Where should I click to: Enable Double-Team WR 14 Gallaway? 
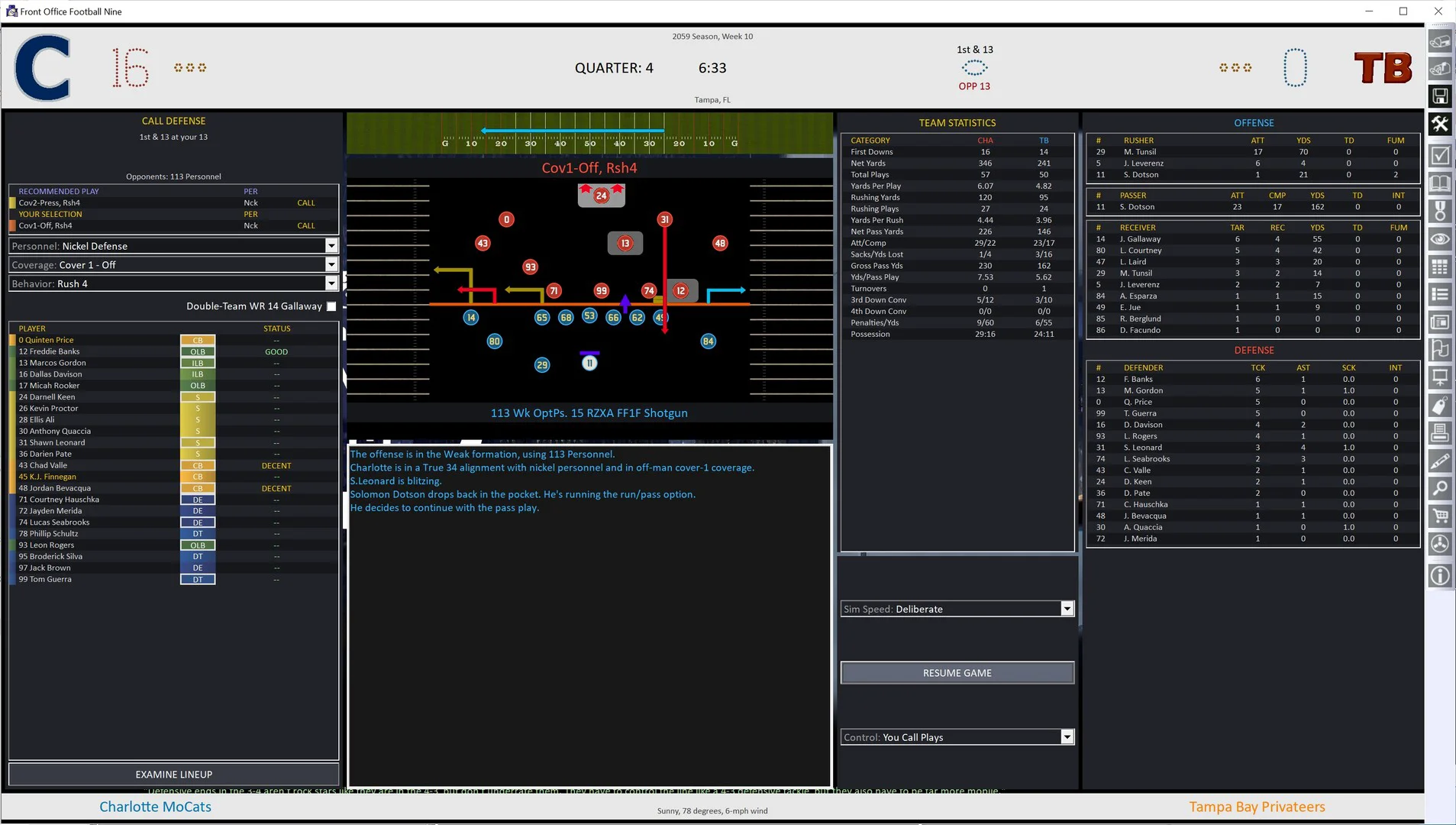(331, 306)
